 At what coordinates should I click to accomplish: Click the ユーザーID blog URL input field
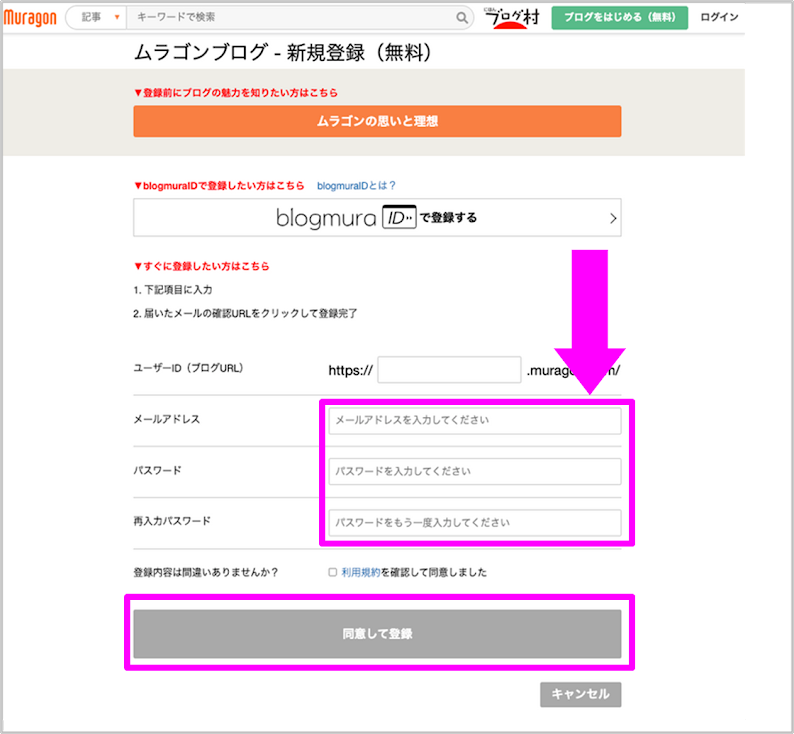[x=449, y=370]
